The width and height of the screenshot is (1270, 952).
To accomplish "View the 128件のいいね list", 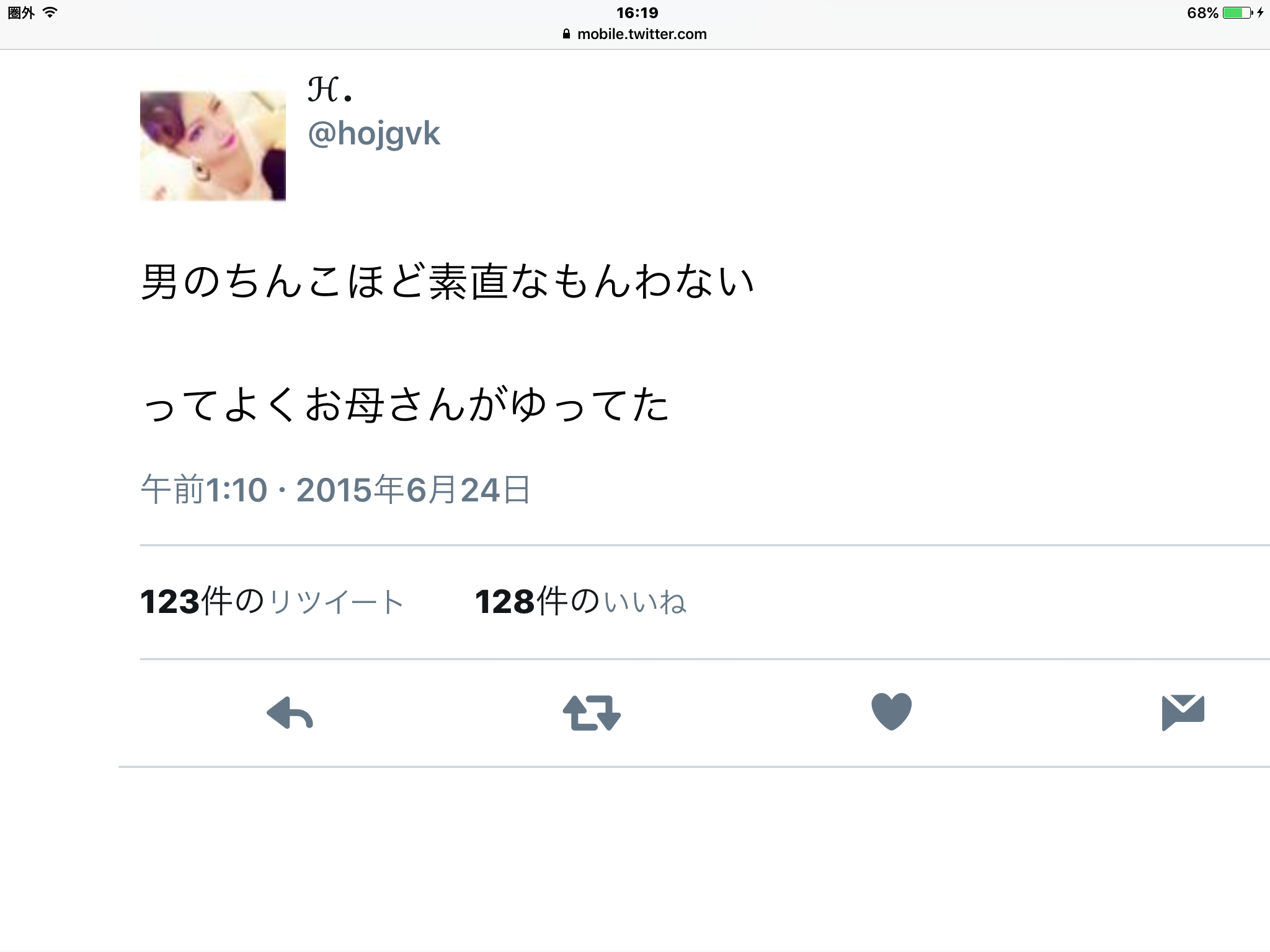I will click(581, 601).
